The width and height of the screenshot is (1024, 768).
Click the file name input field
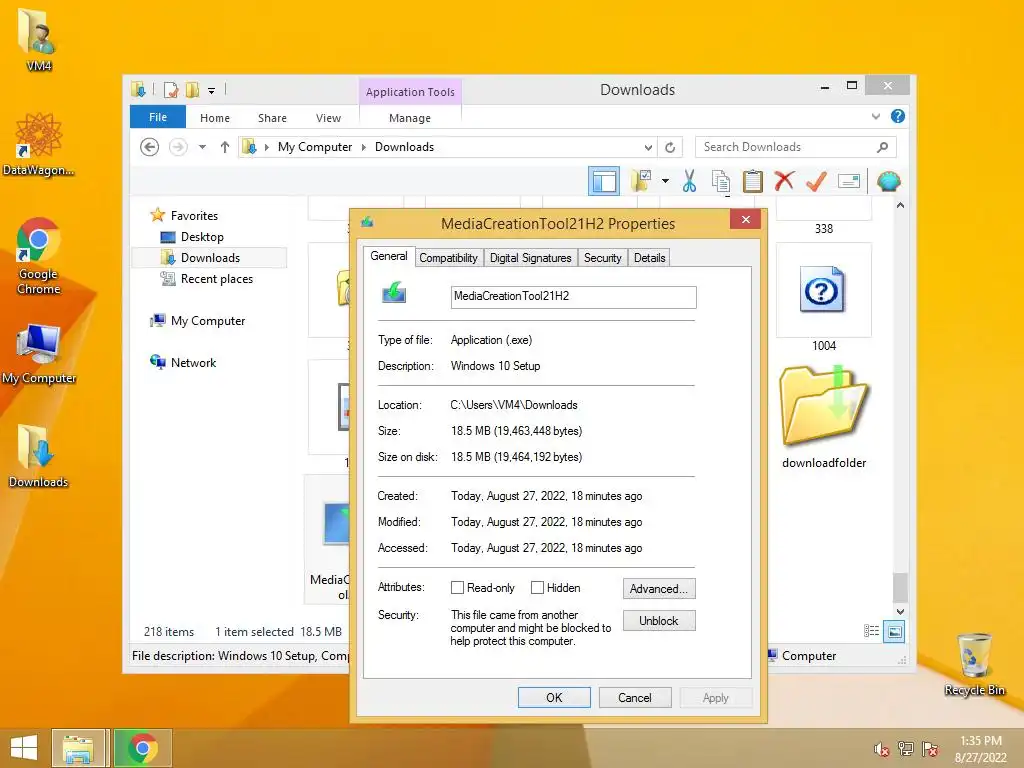573,296
